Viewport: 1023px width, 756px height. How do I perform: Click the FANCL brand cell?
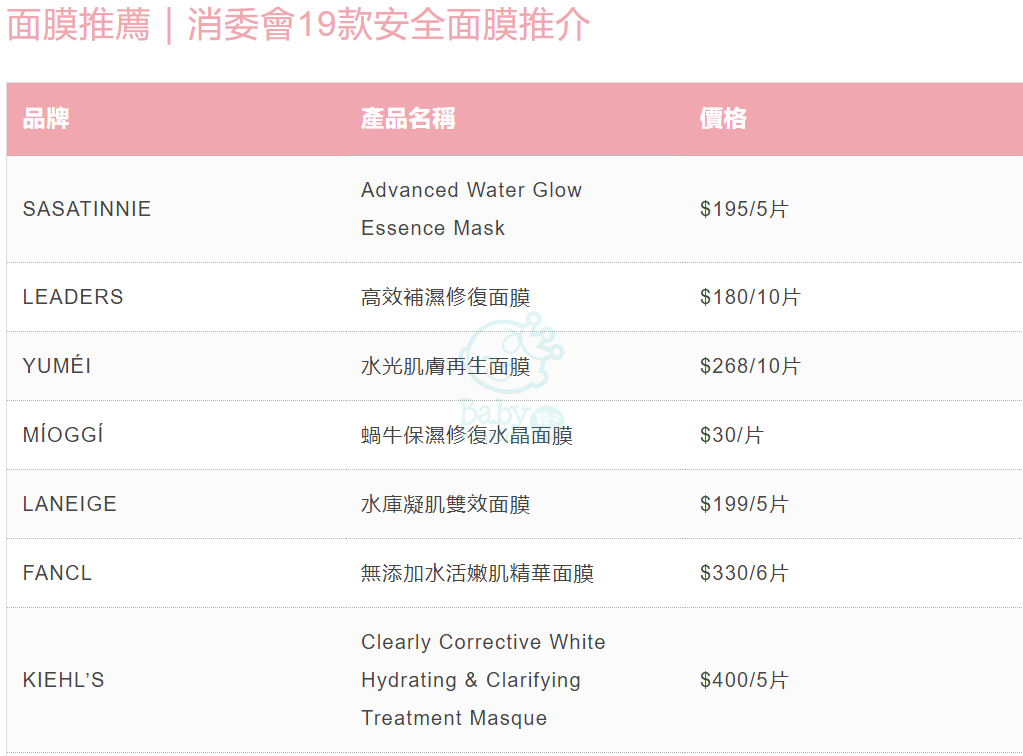coord(57,573)
